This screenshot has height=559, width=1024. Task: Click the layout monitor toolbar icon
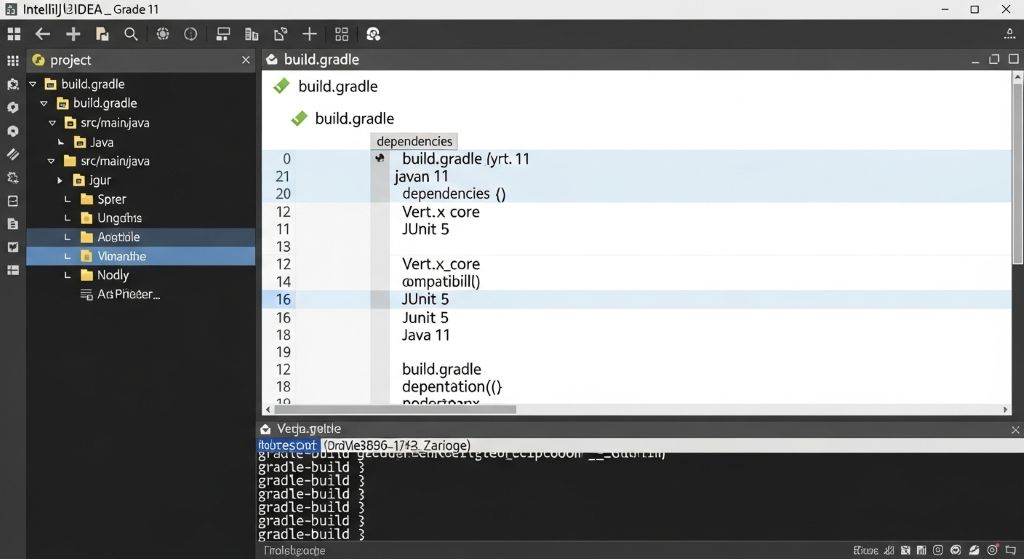click(223, 34)
